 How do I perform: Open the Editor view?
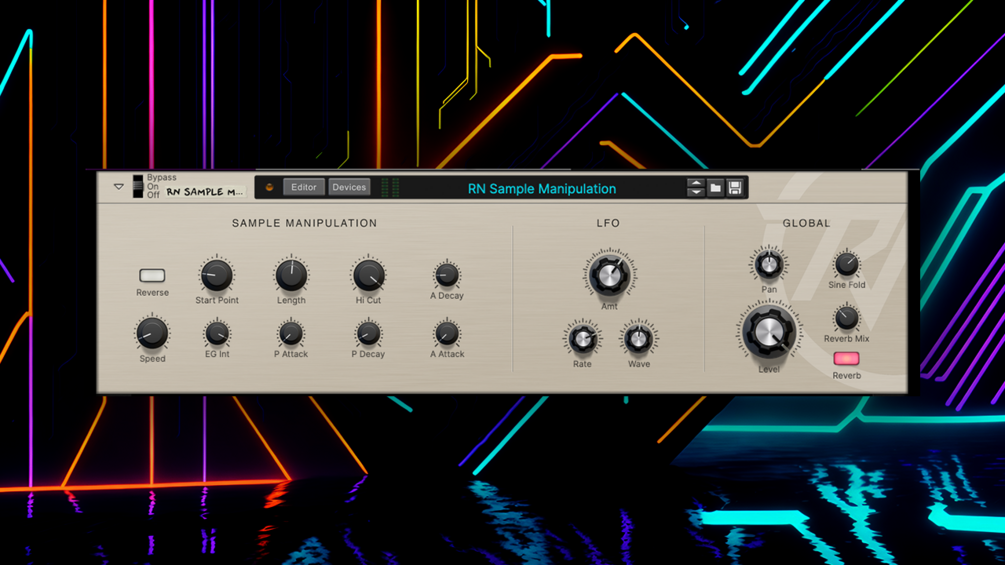pyautogui.click(x=304, y=187)
